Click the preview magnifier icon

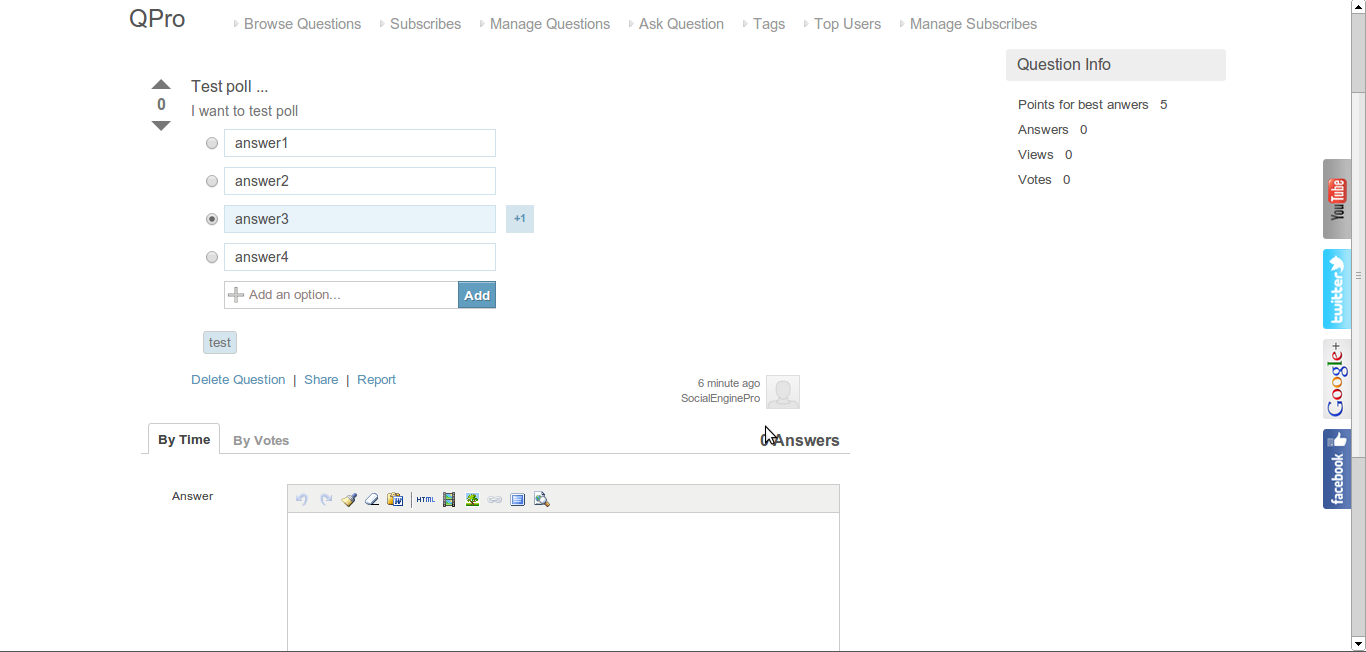542,499
